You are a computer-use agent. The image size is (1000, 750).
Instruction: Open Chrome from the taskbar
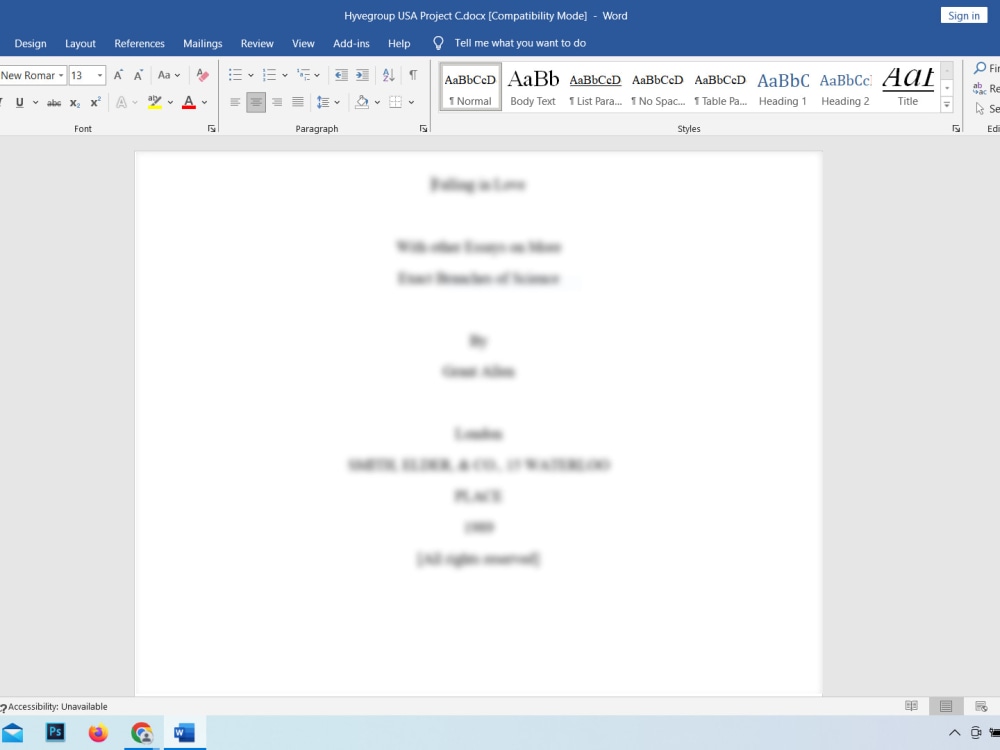pos(142,732)
